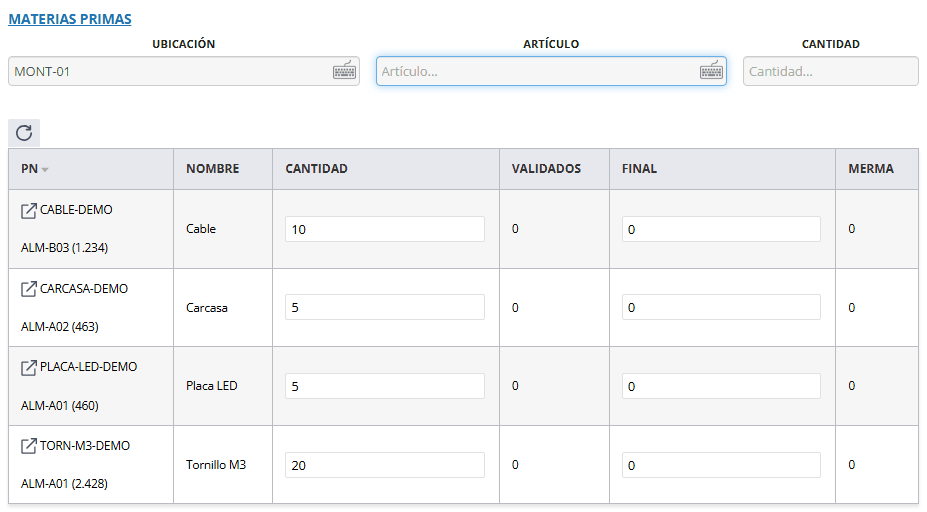Edit Carcasa quantity field showing 5
Viewport: 927px width, 512px height.
[385, 307]
